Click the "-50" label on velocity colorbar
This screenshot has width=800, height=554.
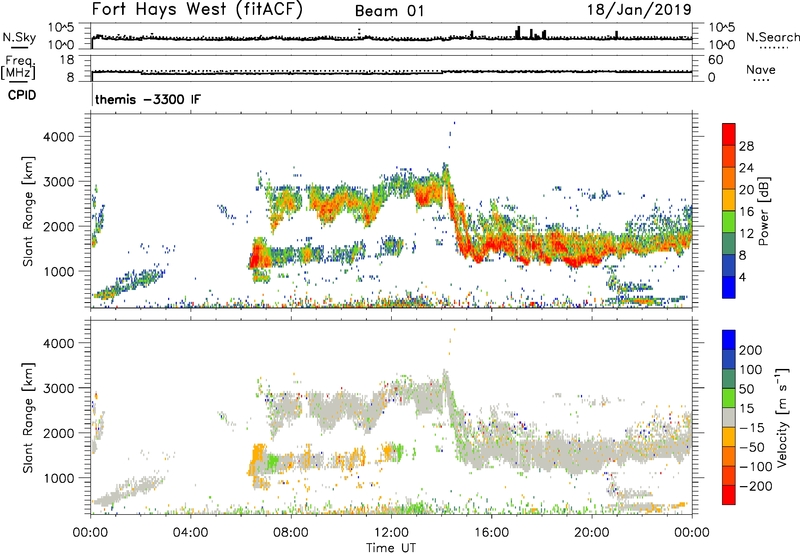(752, 447)
